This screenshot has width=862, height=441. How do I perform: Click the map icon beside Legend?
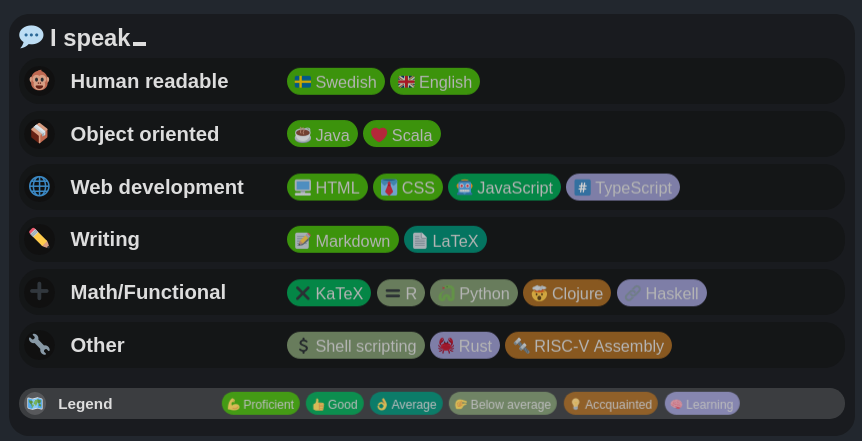[35, 403]
